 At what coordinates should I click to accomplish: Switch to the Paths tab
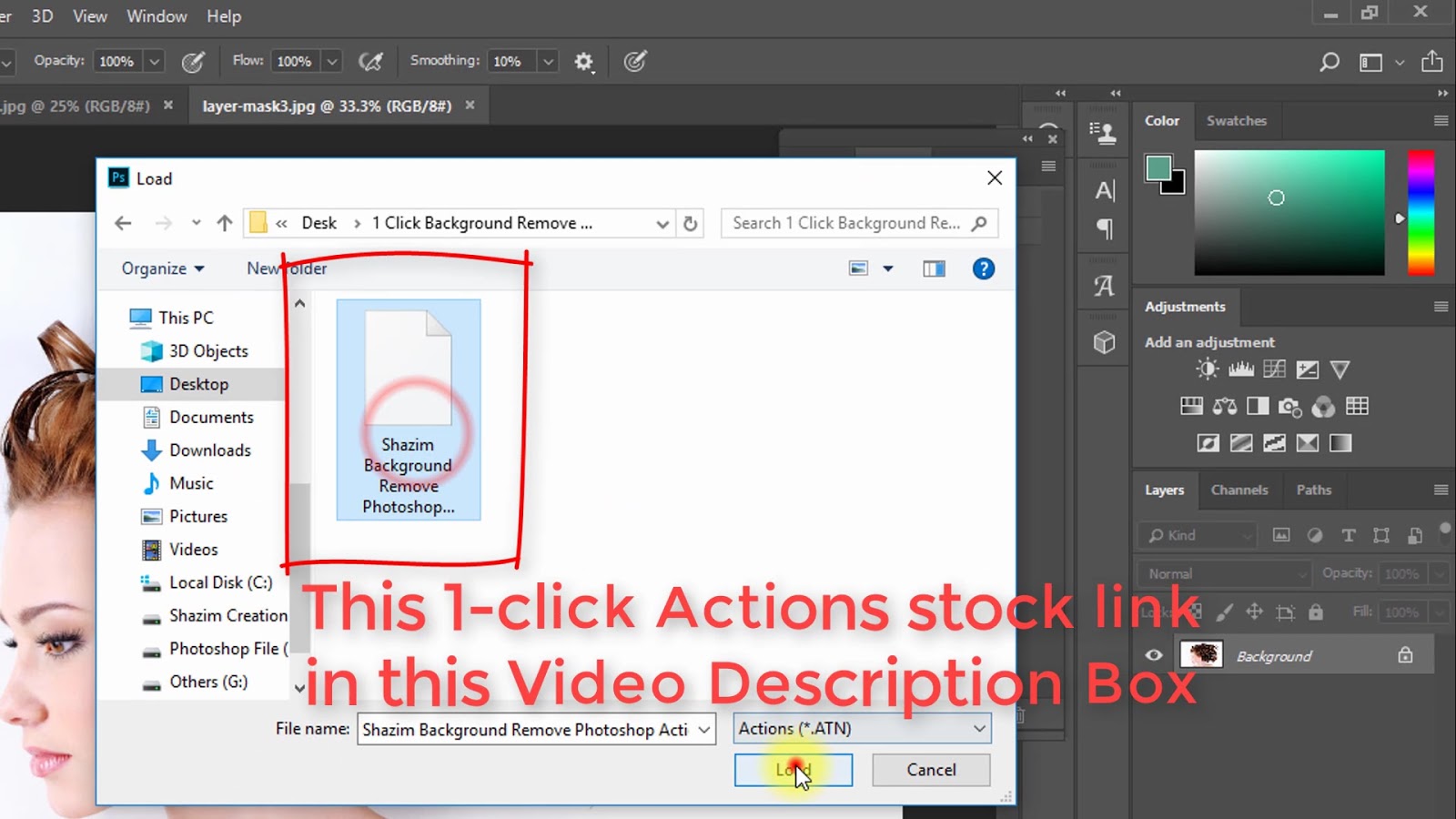pyautogui.click(x=1313, y=490)
